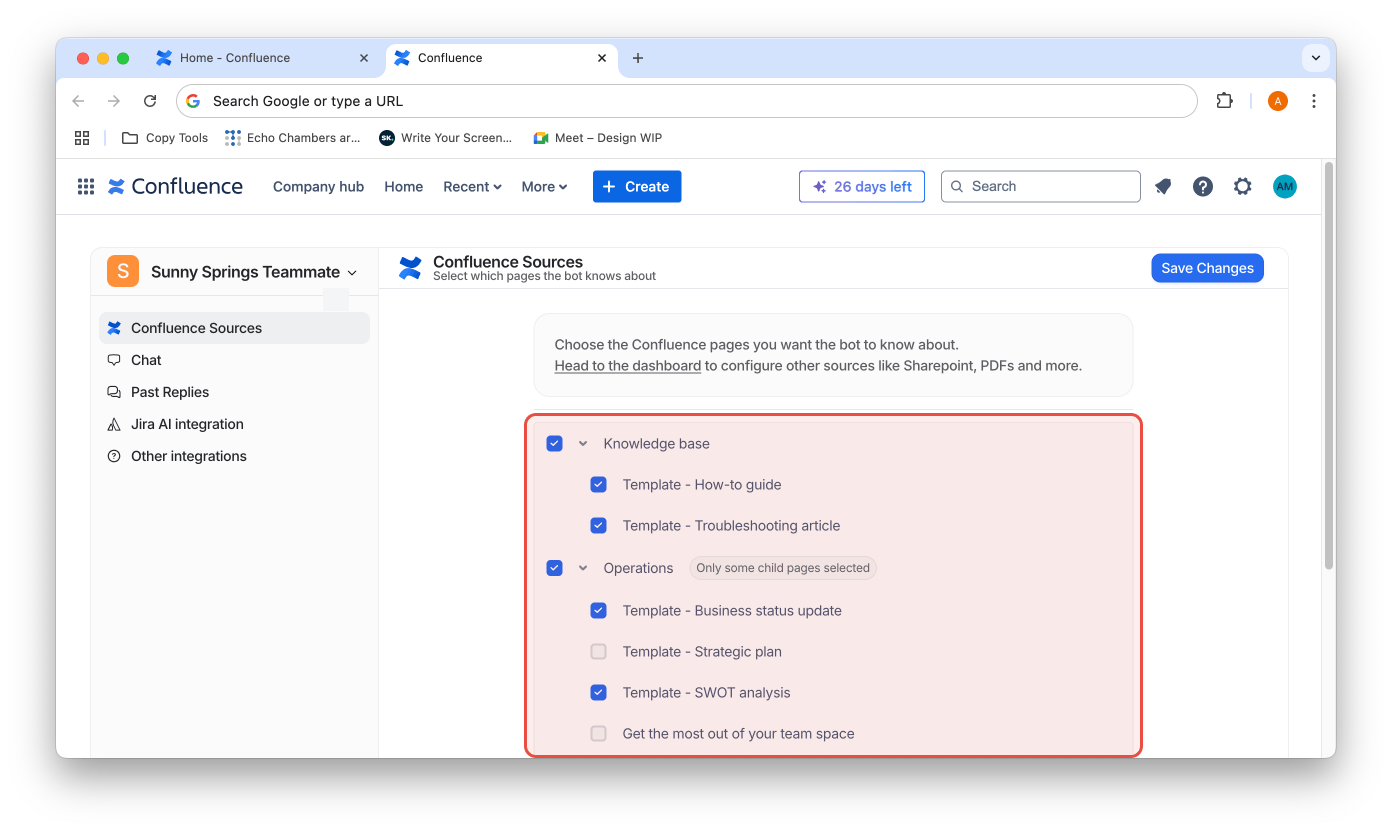The width and height of the screenshot is (1392, 832).
Task: Close the Home - Confluence tab
Action: (364, 58)
